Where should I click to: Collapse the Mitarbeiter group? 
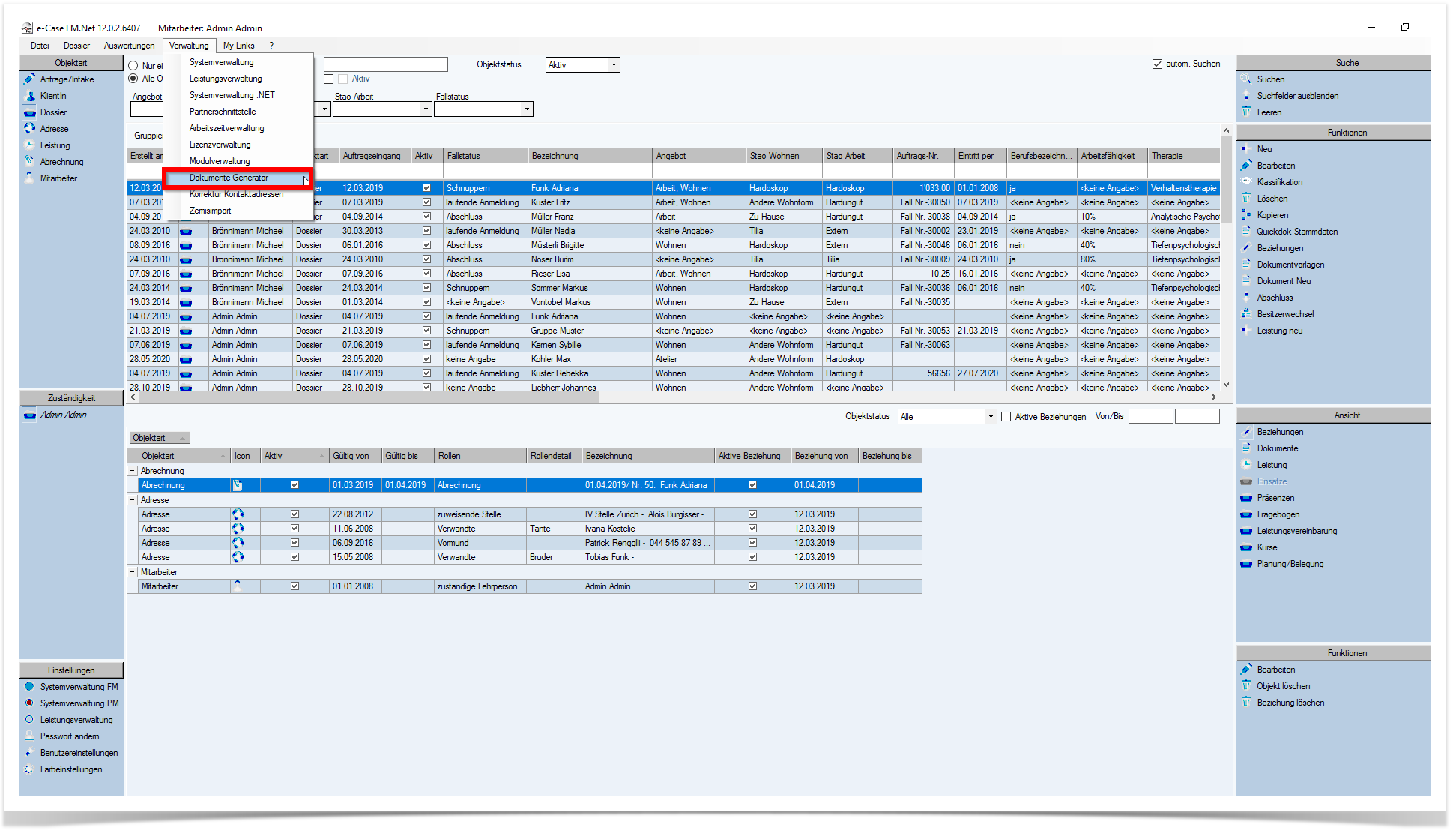[133, 572]
